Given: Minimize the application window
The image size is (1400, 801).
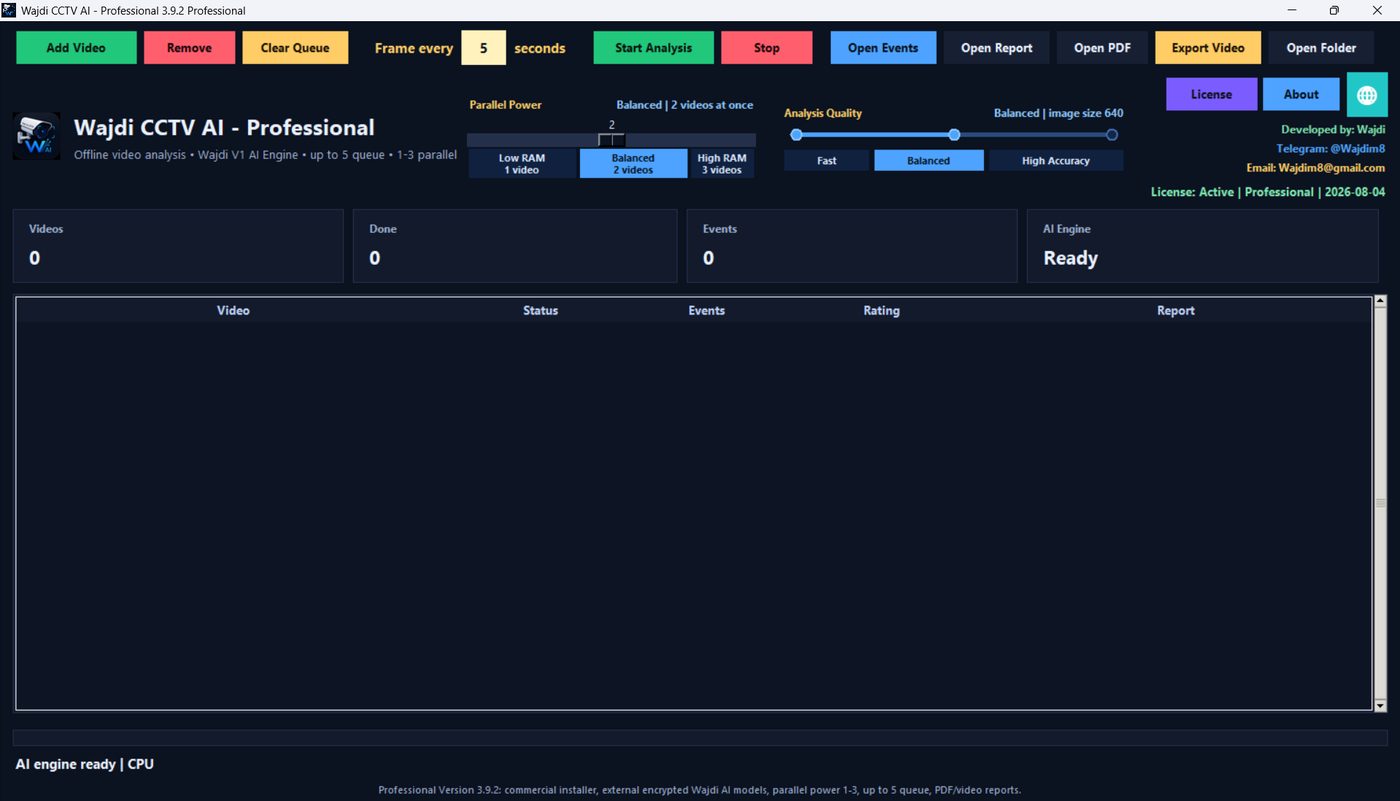Looking at the screenshot, I should tap(1291, 10).
